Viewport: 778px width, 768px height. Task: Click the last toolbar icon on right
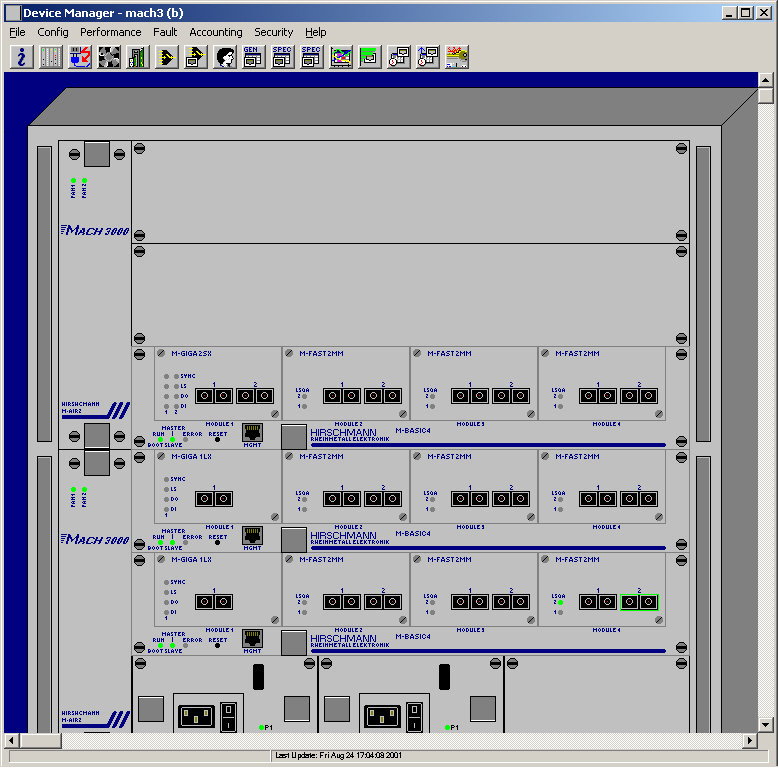tap(457, 57)
